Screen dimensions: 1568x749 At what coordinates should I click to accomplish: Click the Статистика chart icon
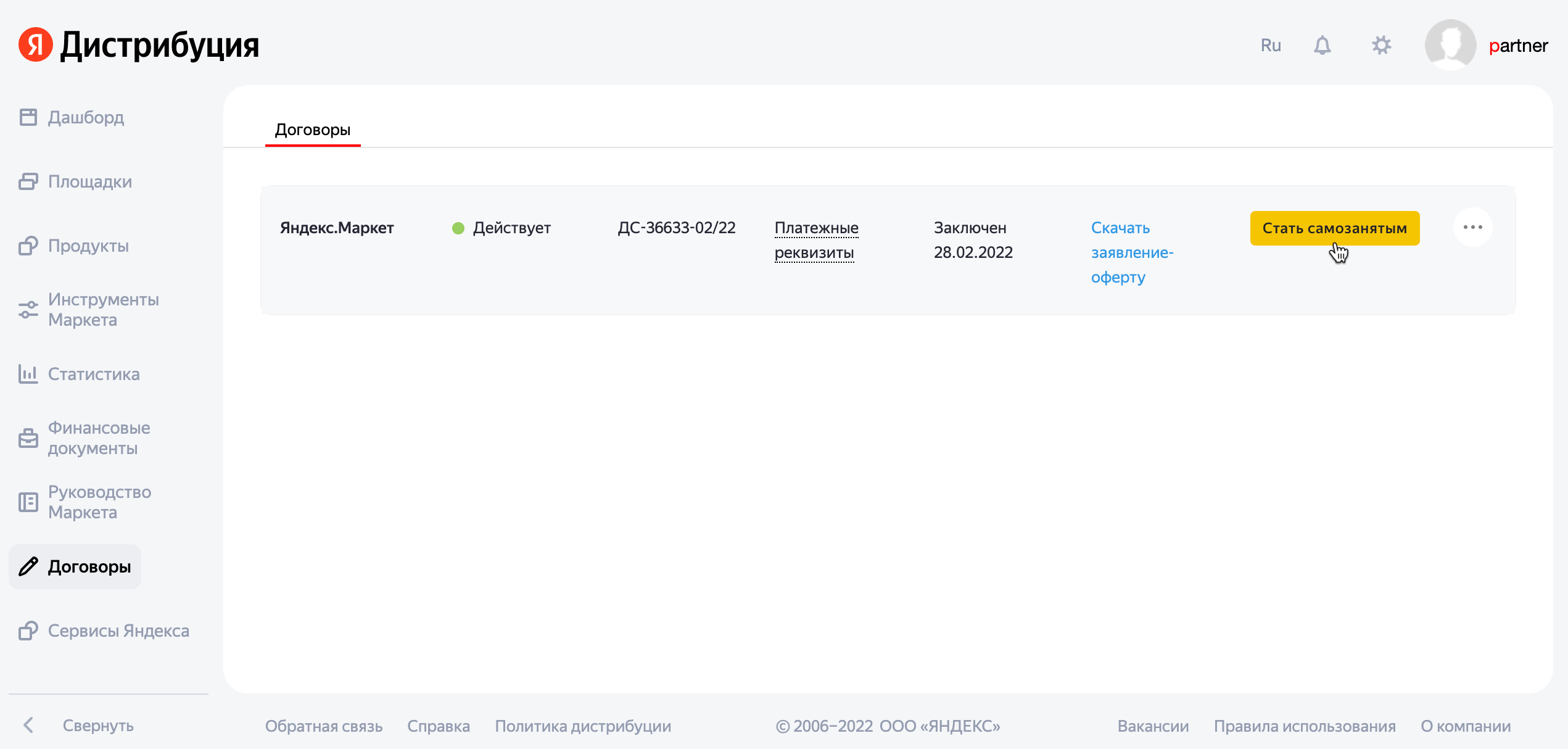pos(28,374)
